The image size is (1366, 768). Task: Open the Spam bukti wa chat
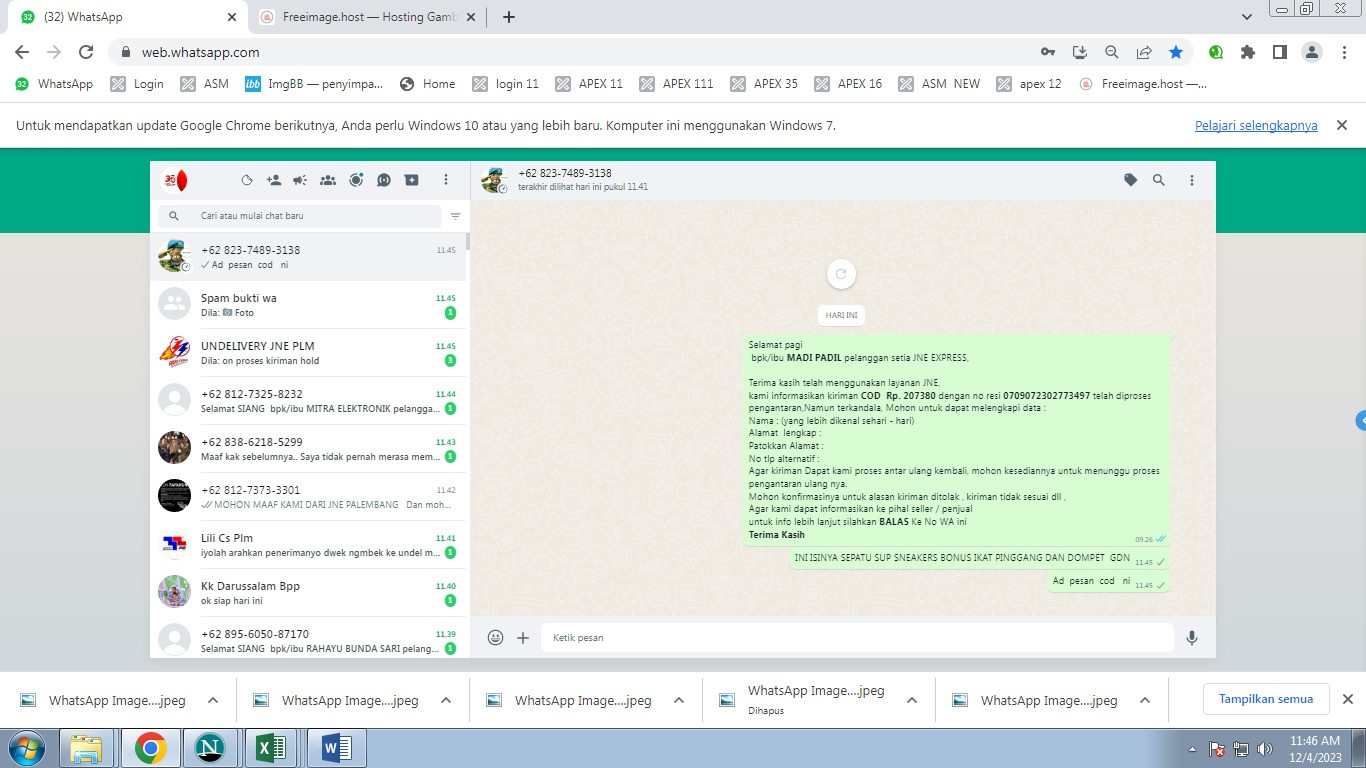[308, 305]
